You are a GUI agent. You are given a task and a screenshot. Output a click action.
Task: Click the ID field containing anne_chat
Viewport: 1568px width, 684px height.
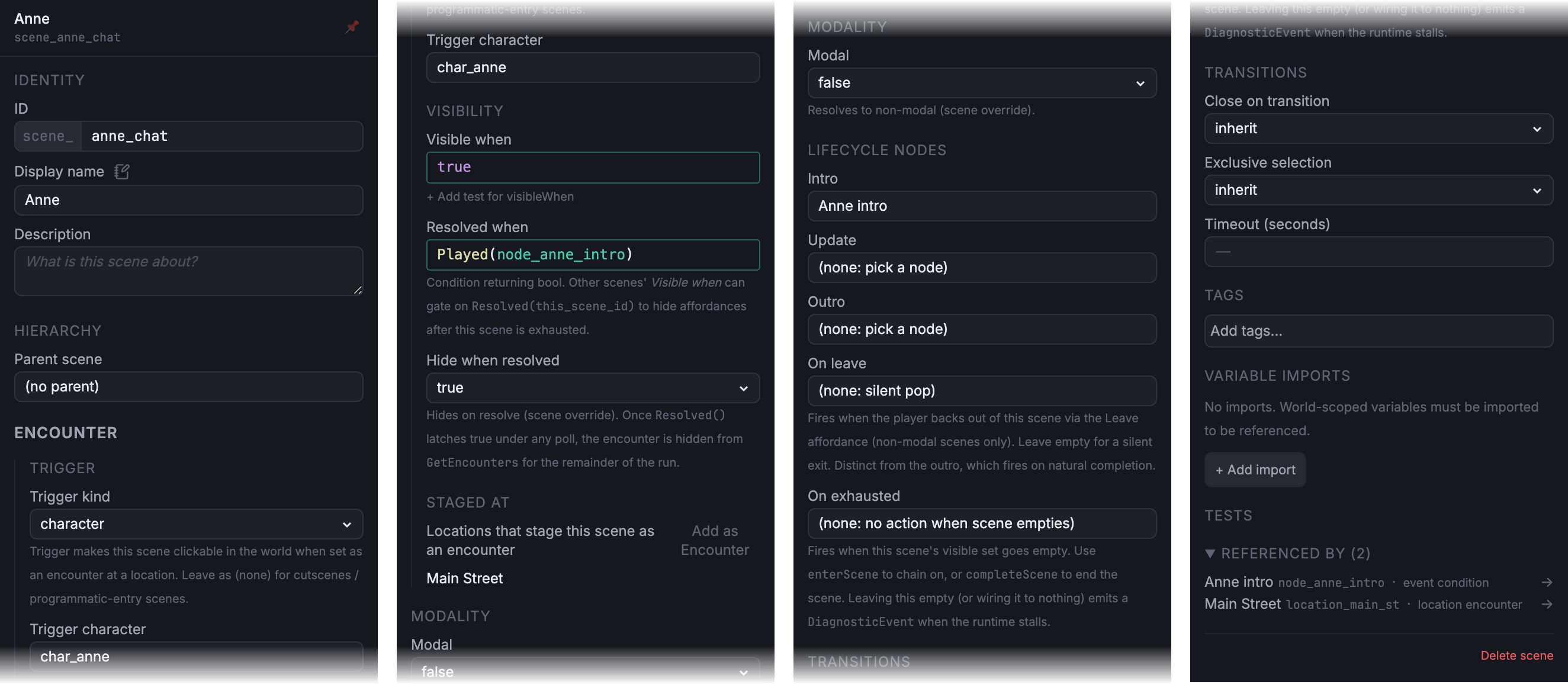pos(221,136)
